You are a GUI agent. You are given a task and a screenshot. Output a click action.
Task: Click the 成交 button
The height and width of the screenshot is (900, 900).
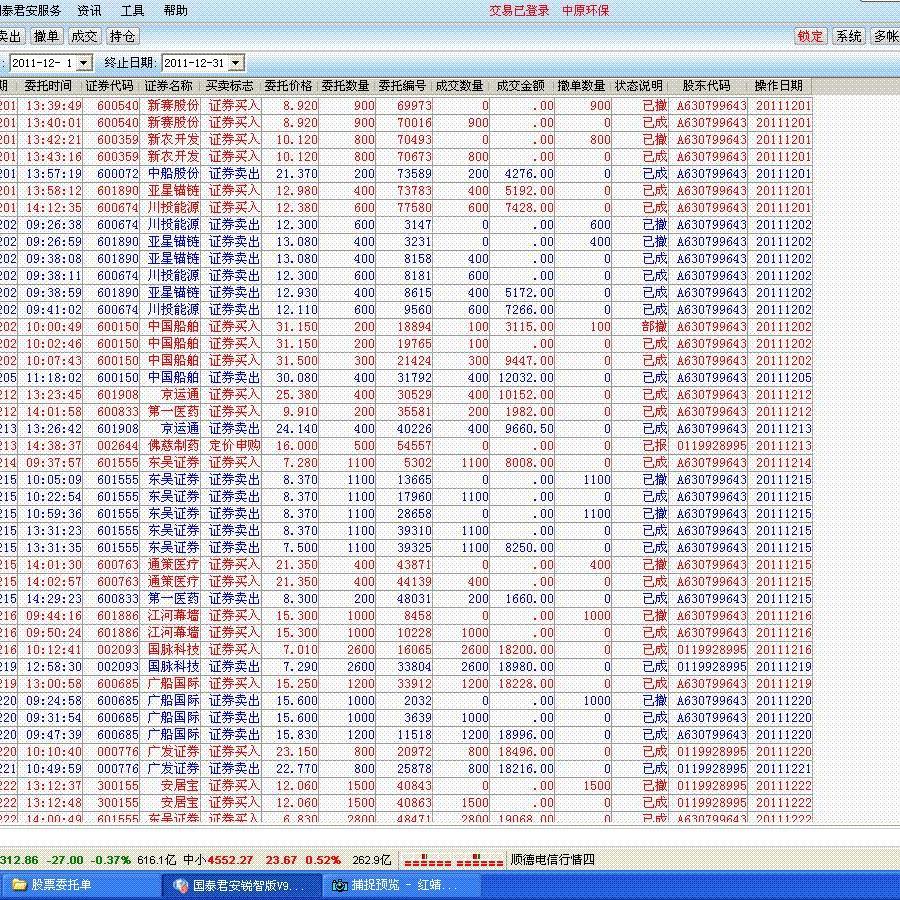84,37
